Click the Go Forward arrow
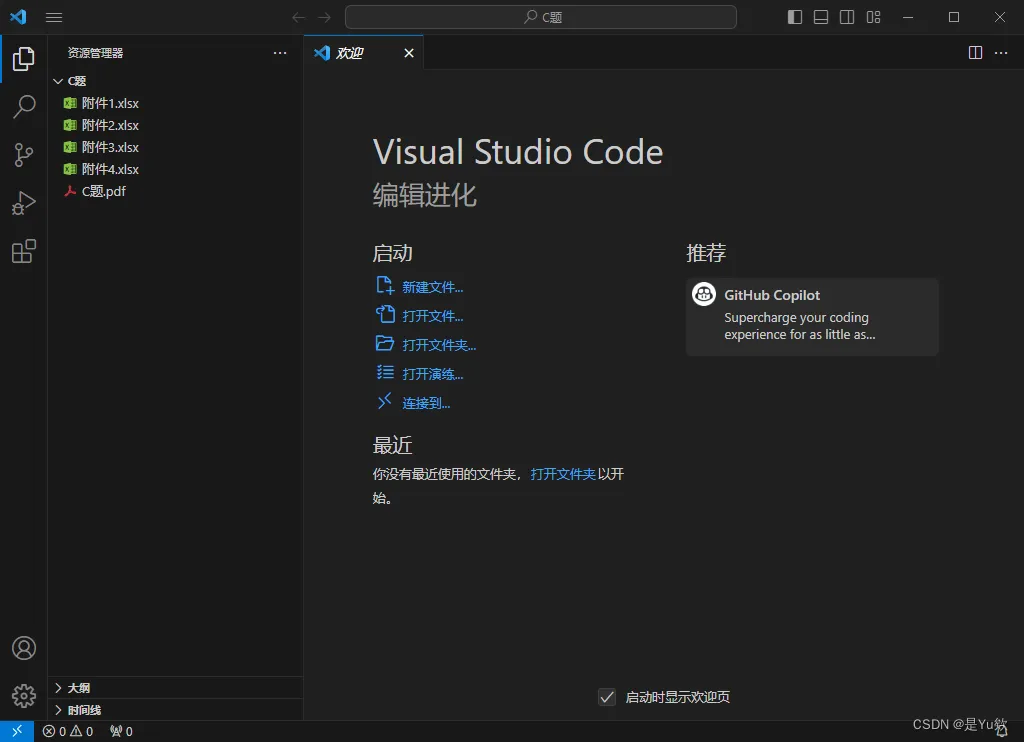 pyautogui.click(x=324, y=18)
